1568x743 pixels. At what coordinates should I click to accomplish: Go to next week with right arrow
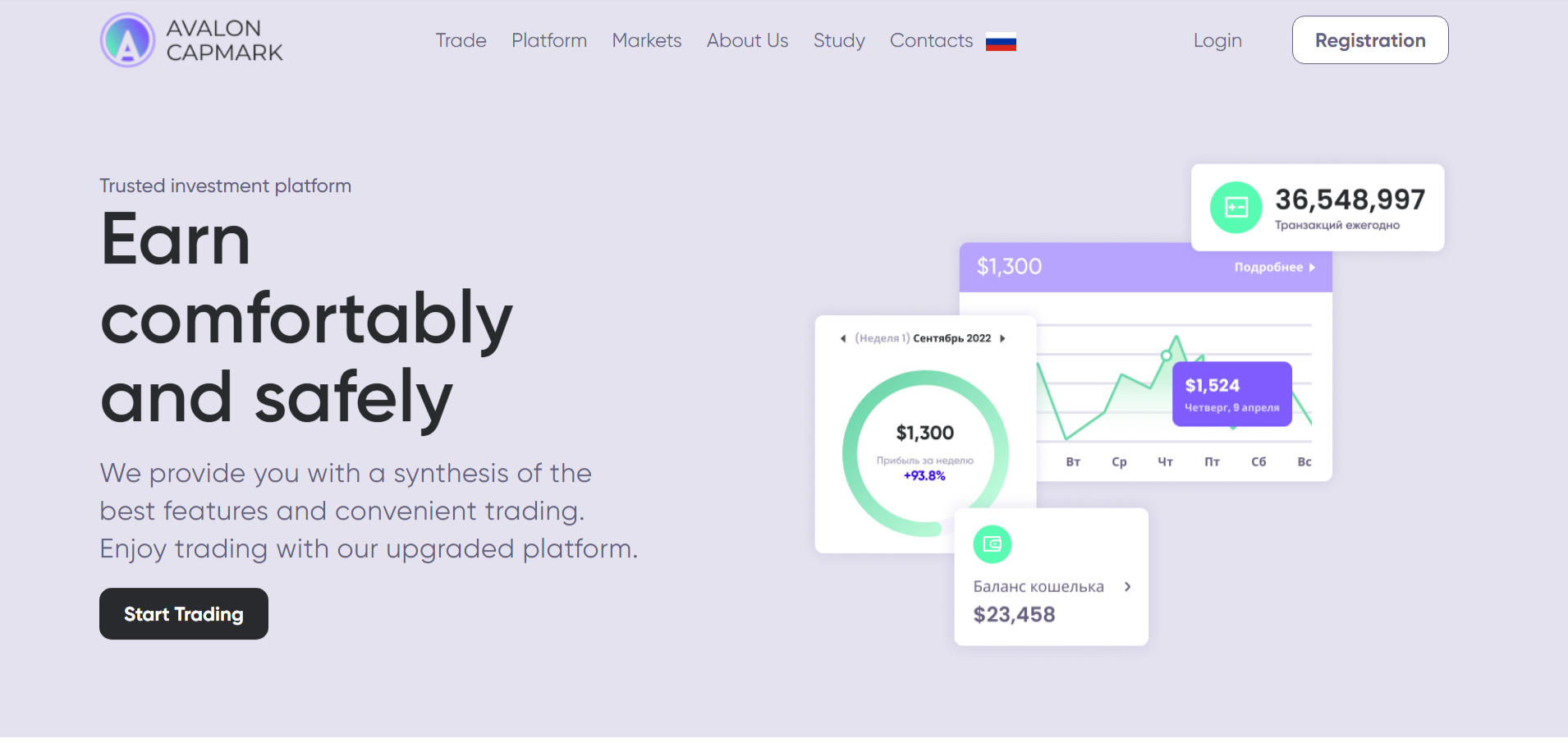click(x=1002, y=338)
